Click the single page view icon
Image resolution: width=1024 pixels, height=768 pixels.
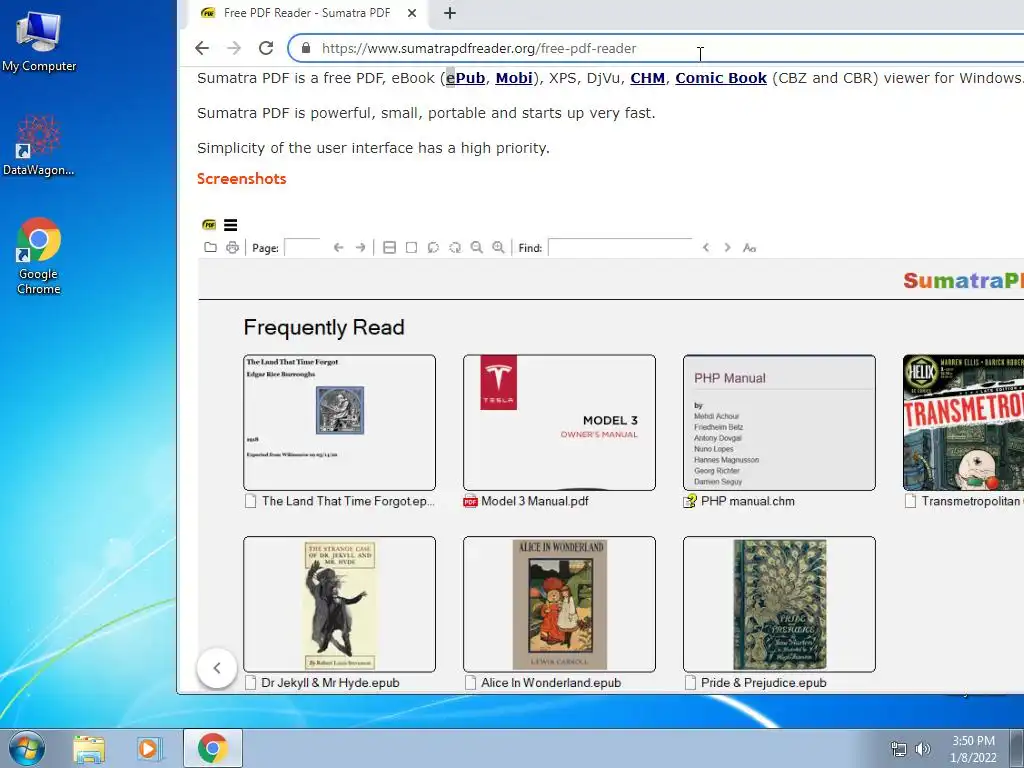411,248
